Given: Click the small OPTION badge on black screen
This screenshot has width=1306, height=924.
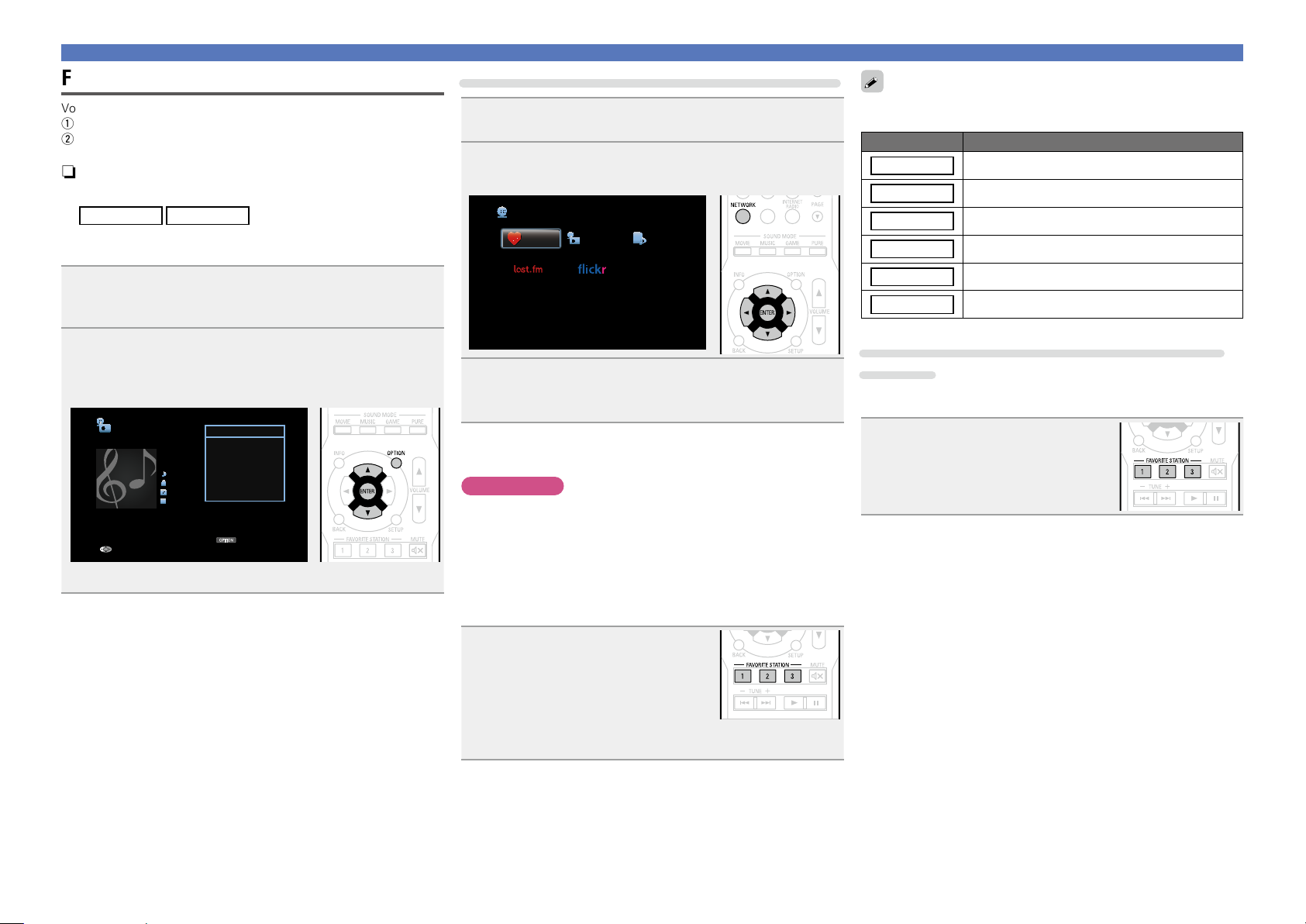Looking at the screenshot, I should pyautogui.click(x=226, y=540).
